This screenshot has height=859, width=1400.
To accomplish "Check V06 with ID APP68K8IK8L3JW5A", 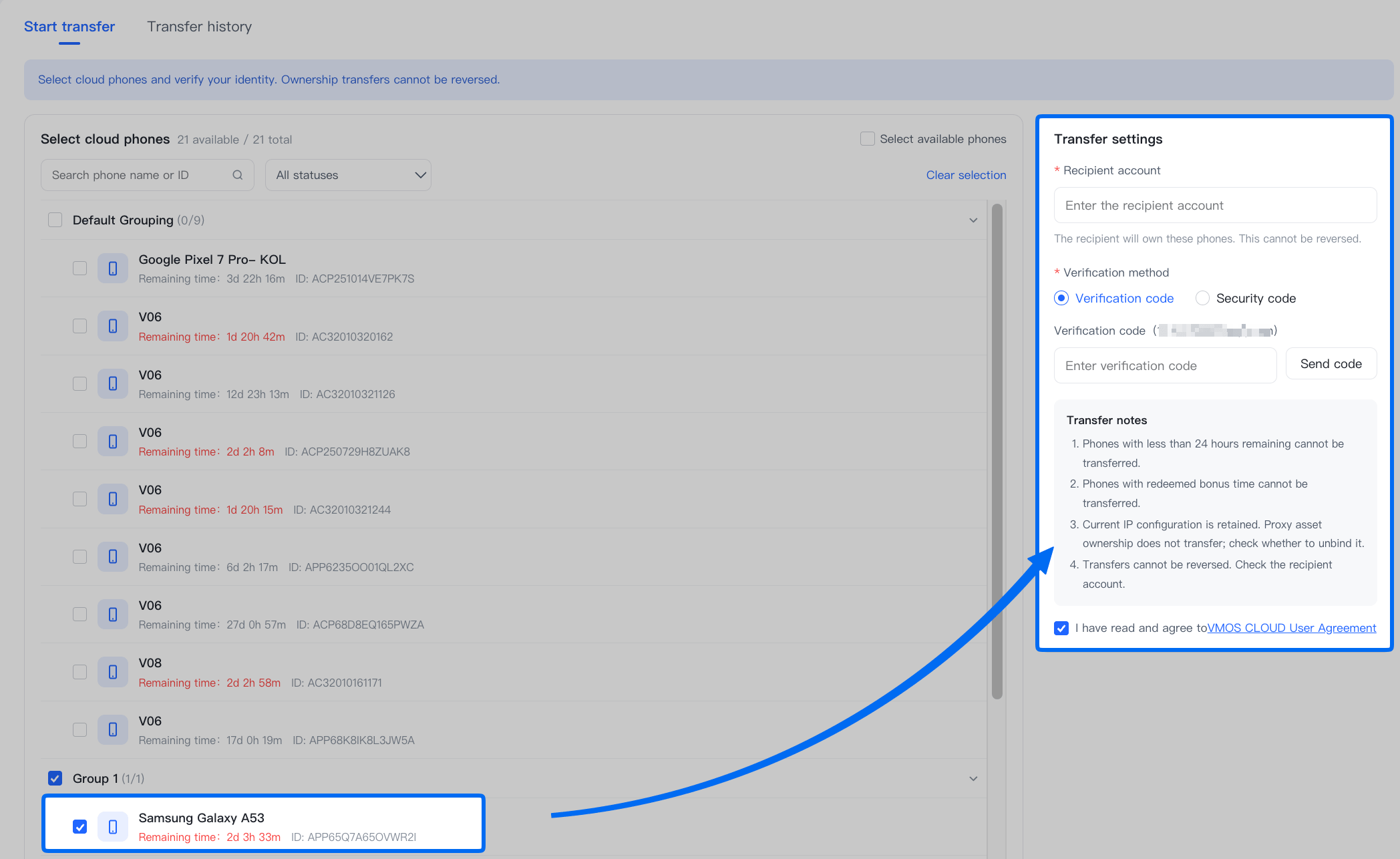I will pyautogui.click(x=80, y=729).
